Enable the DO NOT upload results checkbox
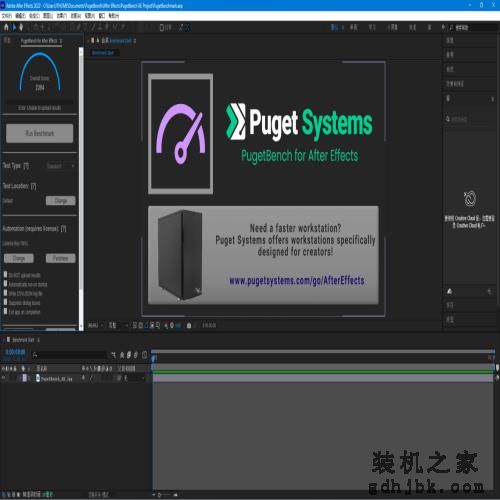The width and height of the screenshot is (500, 500). coord(5,274)
